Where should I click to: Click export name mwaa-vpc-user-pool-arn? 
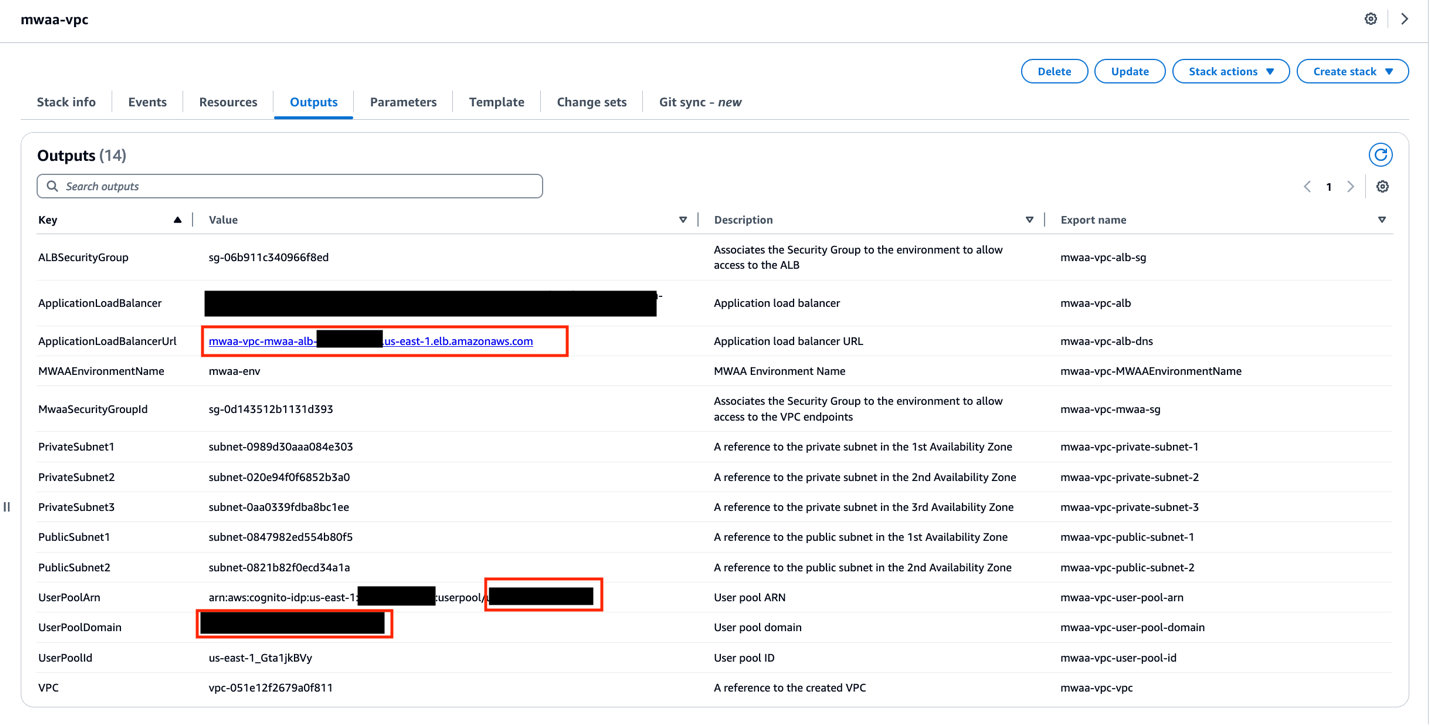[x=1120, y=598]
